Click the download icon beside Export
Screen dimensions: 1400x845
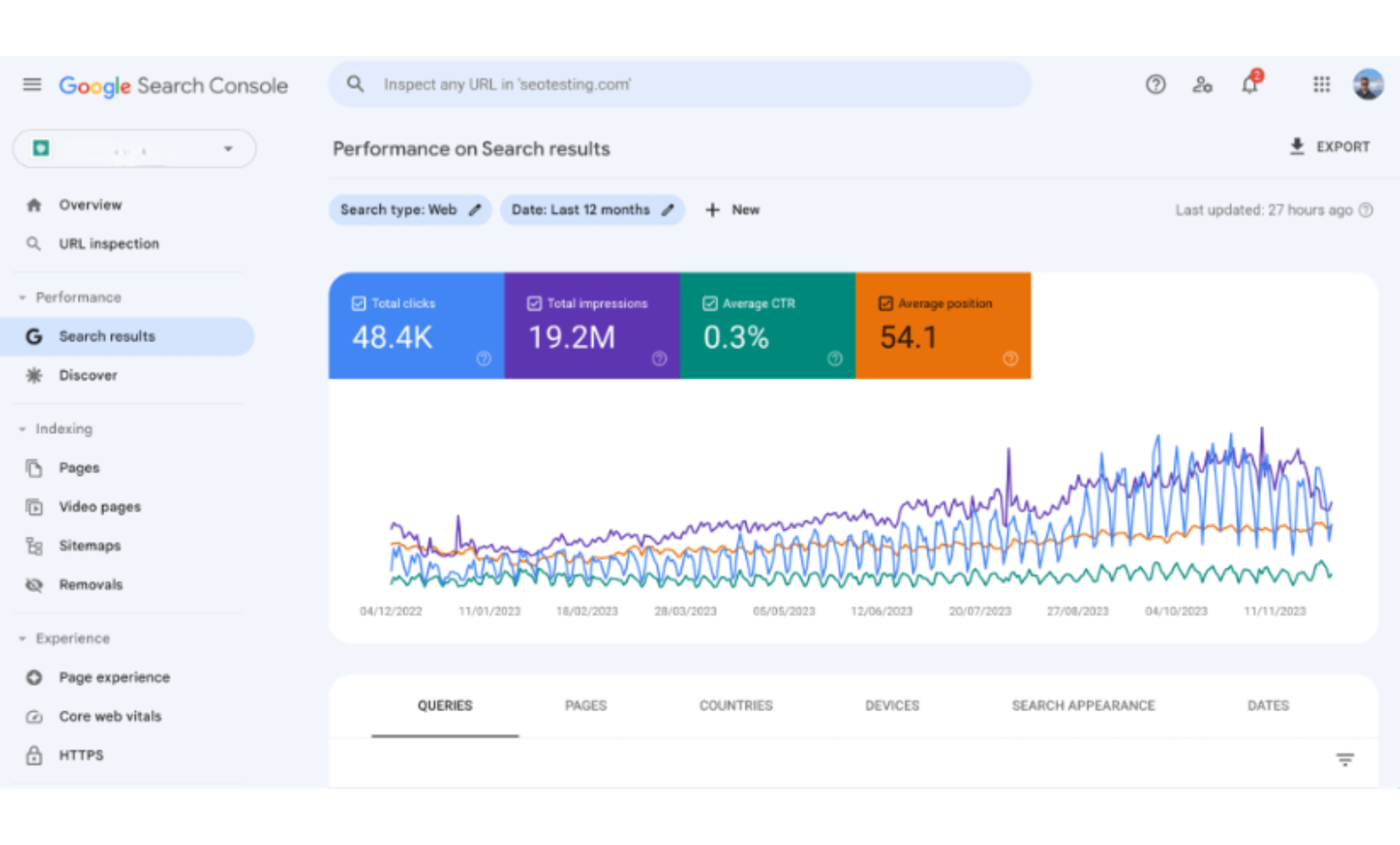[1297, 146]
